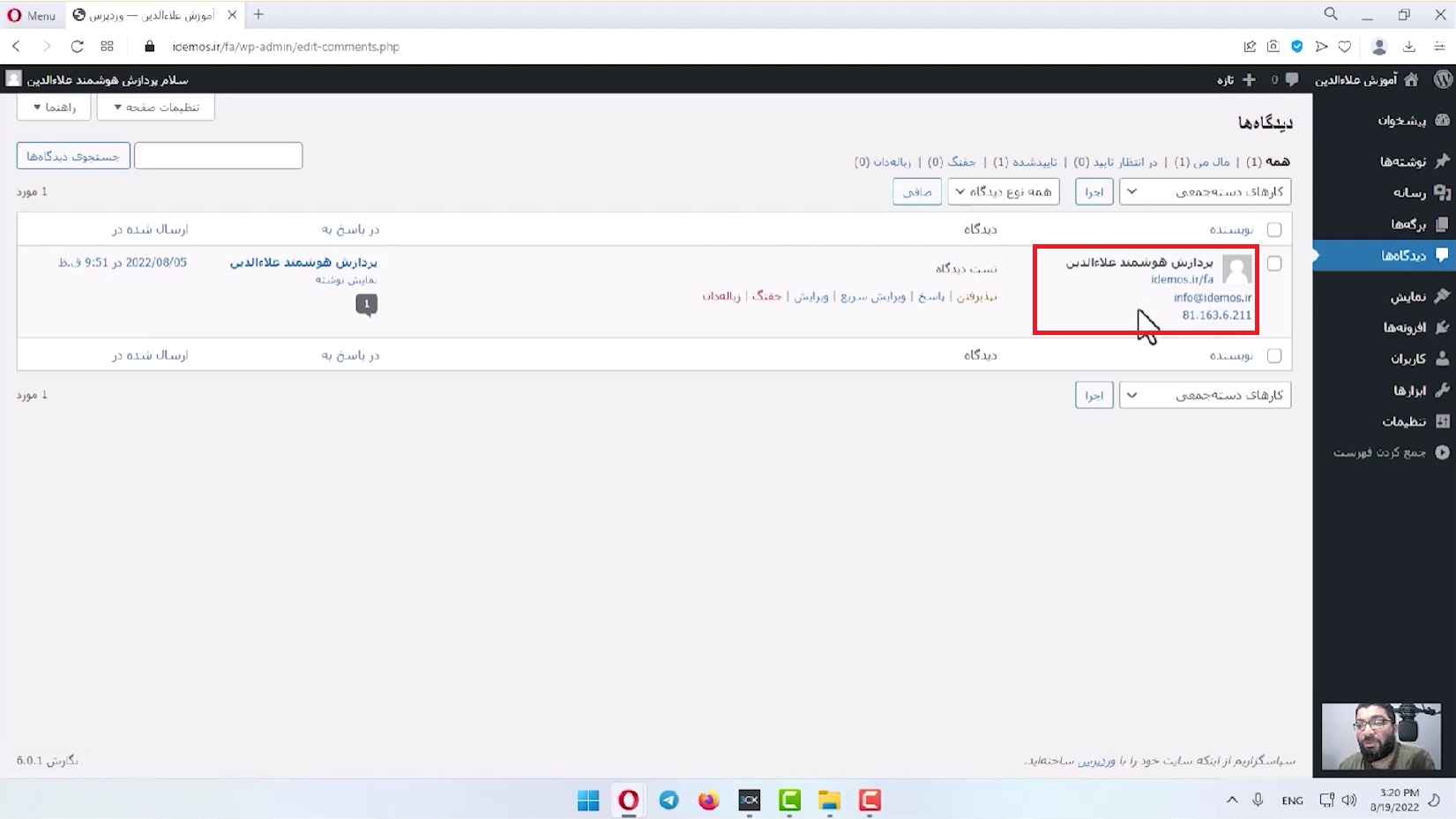Open the comments bubble in admin bar
This screenshot has width=1456, height=819.
coord(1292,79)
